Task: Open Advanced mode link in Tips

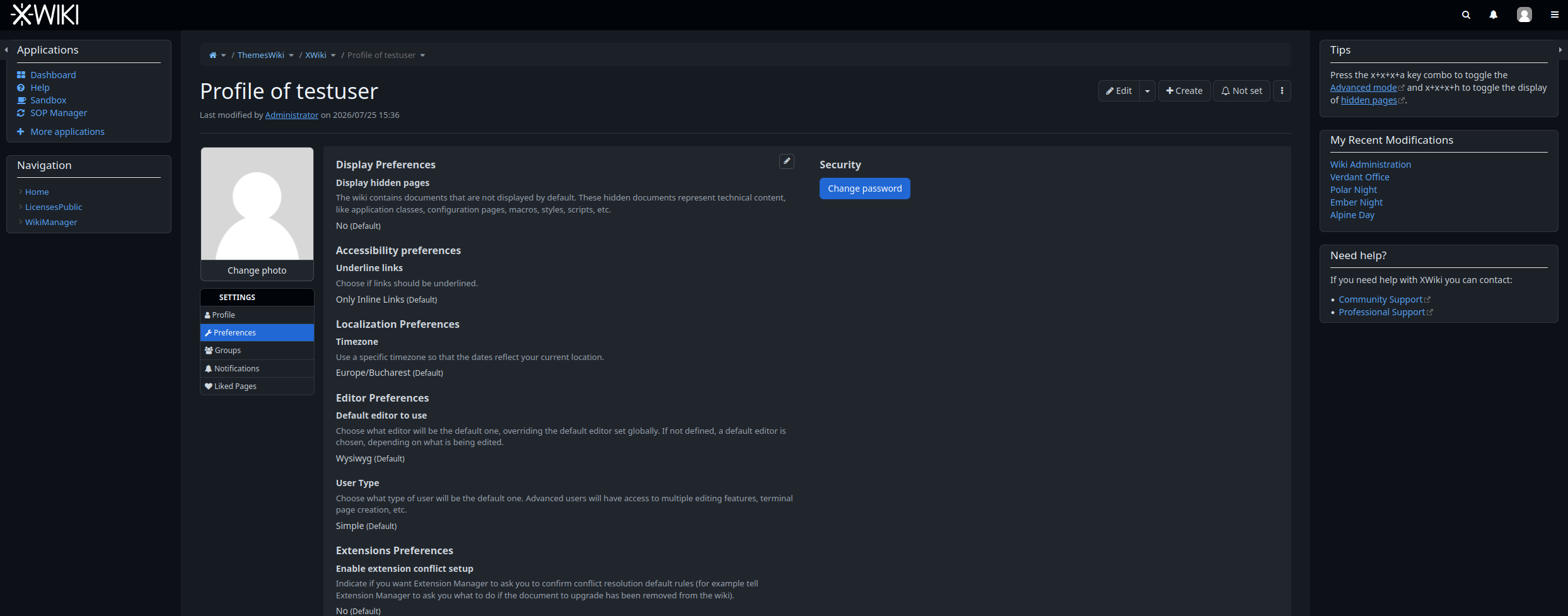Action: click(x=1363, y=88)
